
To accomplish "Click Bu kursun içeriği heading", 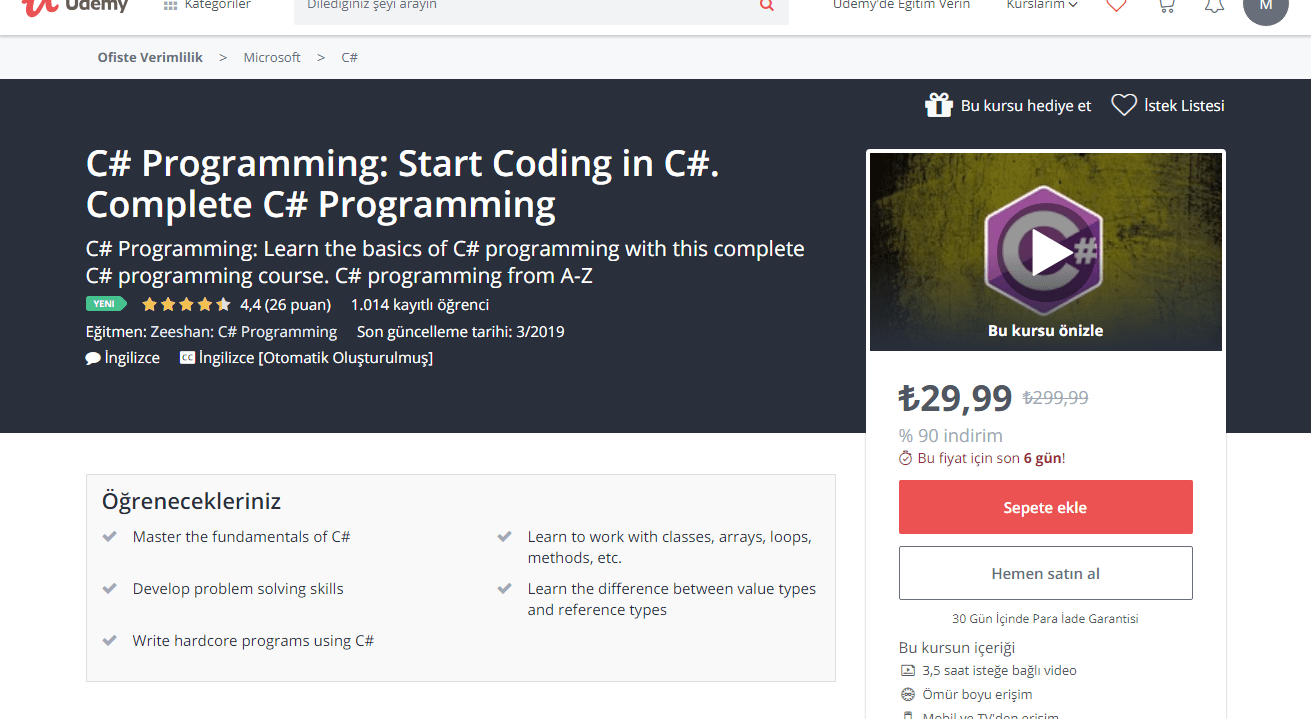I will tap(957, 647).
